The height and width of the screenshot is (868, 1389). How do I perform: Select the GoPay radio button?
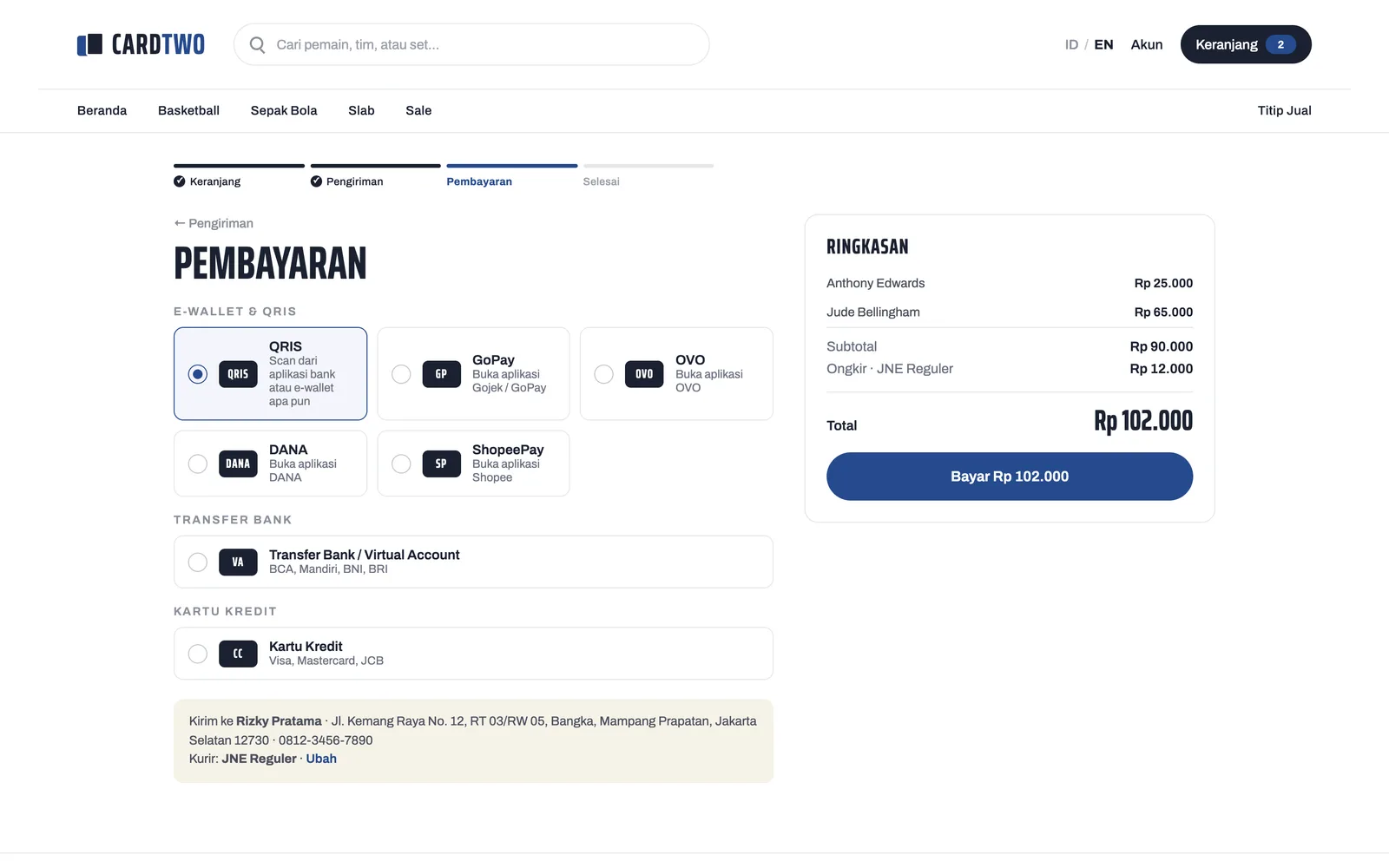tap(401, 374)
